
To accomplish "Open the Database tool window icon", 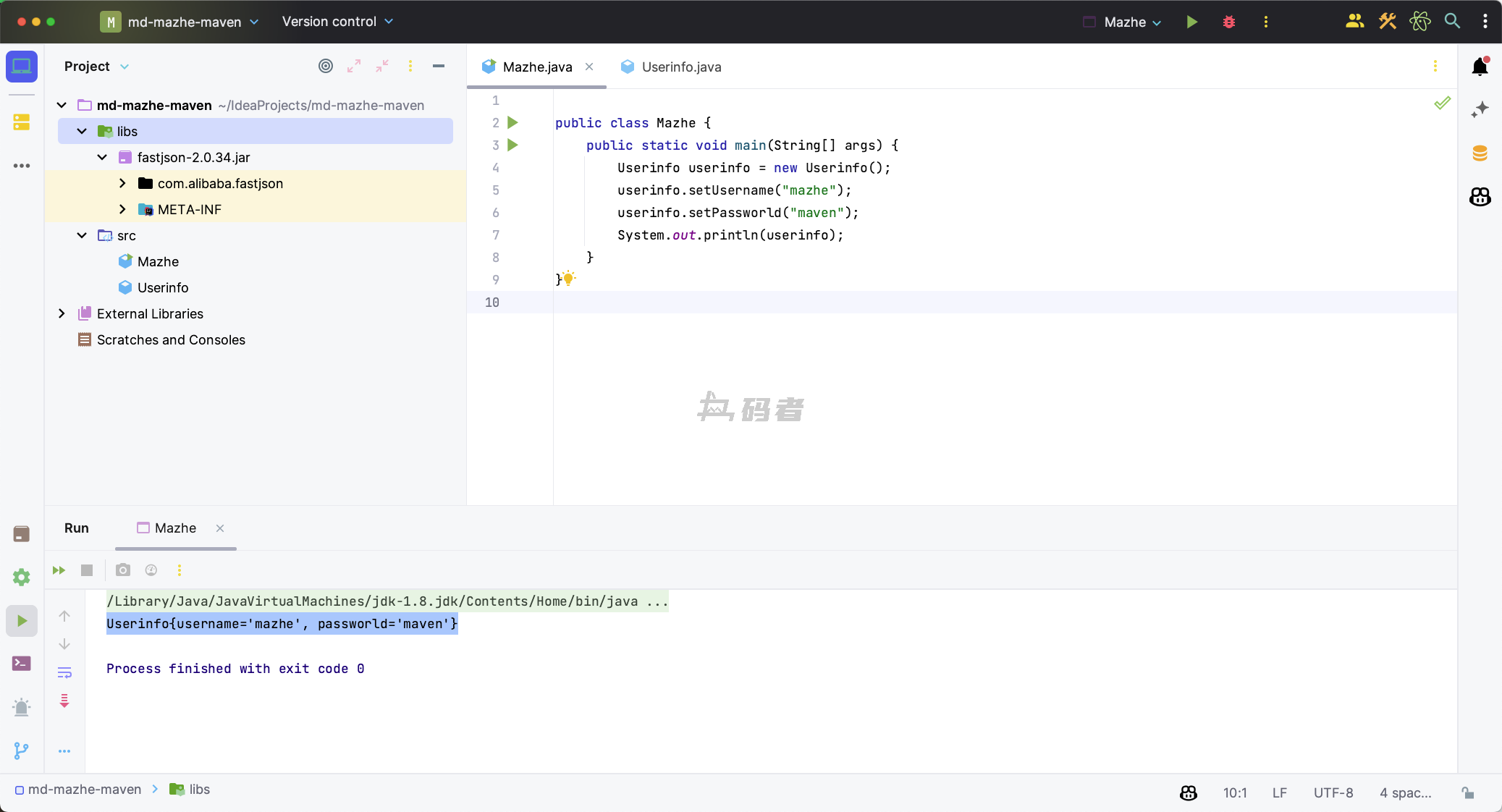I will (1480, 153).
